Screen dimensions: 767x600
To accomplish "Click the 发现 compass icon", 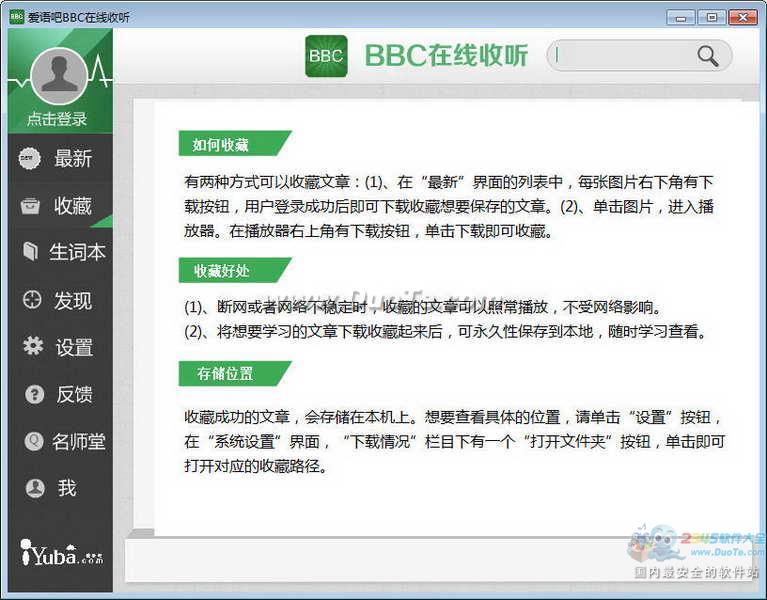I will click(32, 299).
